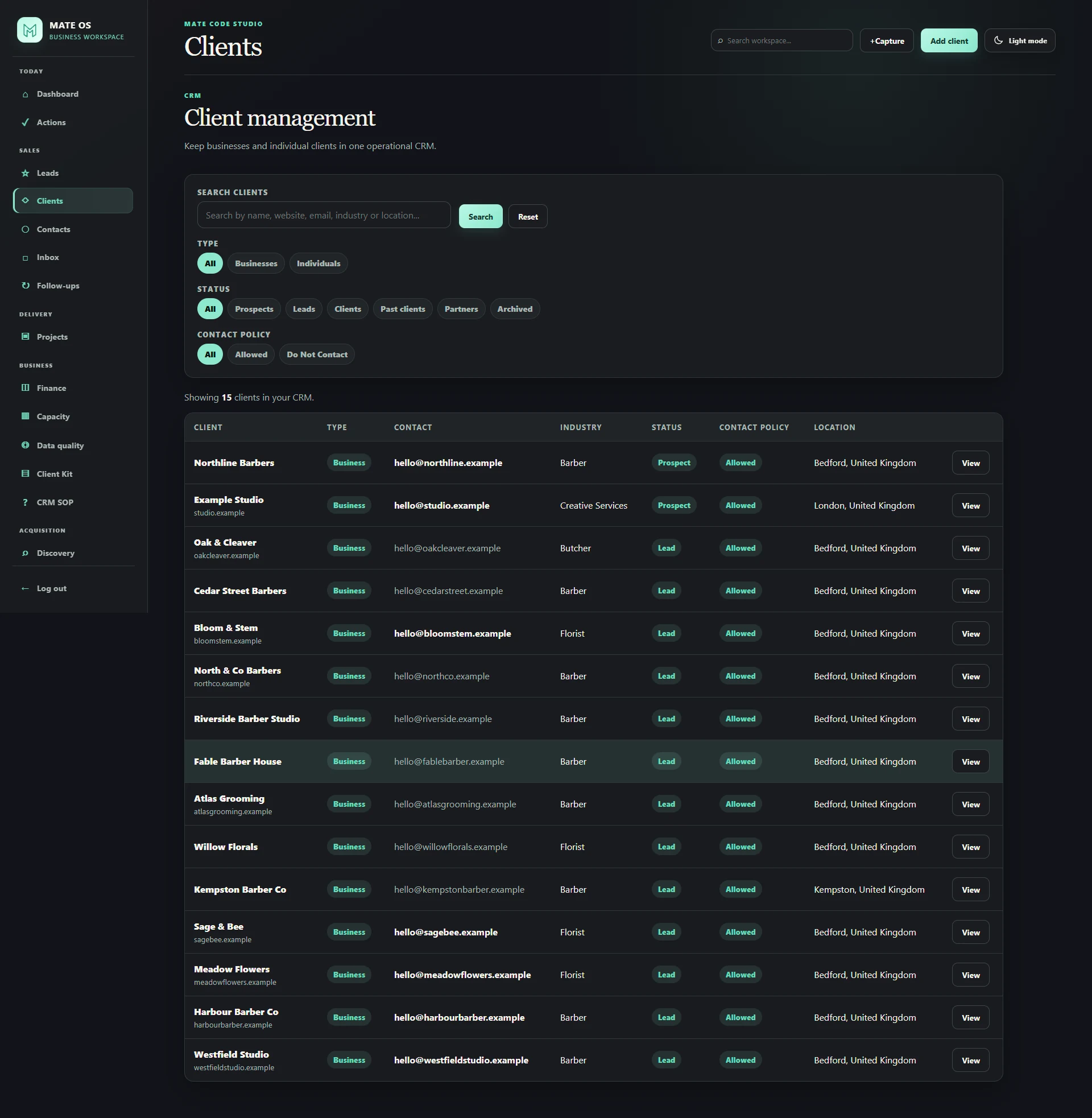Viewport: 1092px width, 1118px height.
Task: Click hello@harbourbarber.example contact
Action: pos(460,1018)
